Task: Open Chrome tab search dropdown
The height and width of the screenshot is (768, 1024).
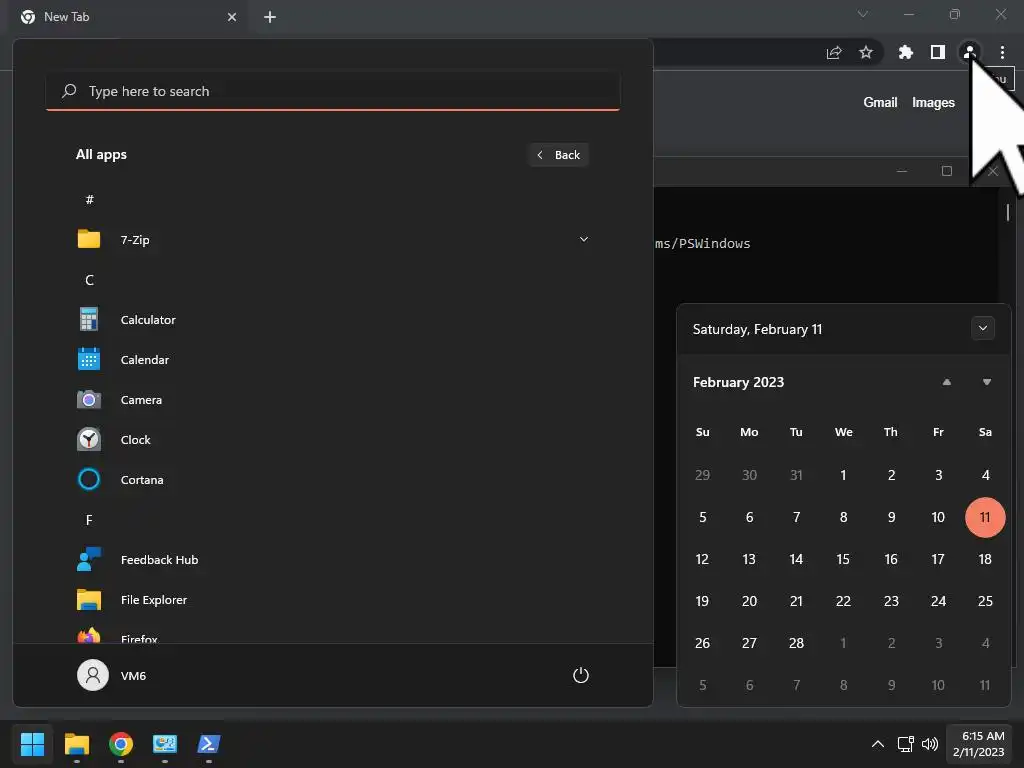Action: (x=863, y=14)
